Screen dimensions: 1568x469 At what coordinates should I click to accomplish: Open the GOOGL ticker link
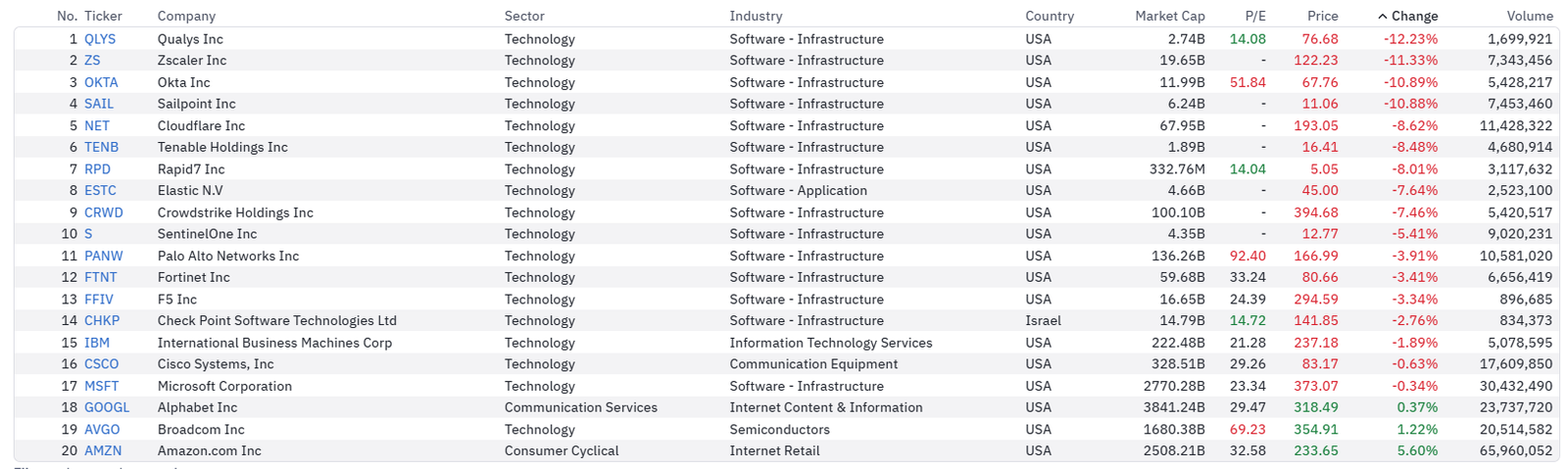click(x=107, y=407)
